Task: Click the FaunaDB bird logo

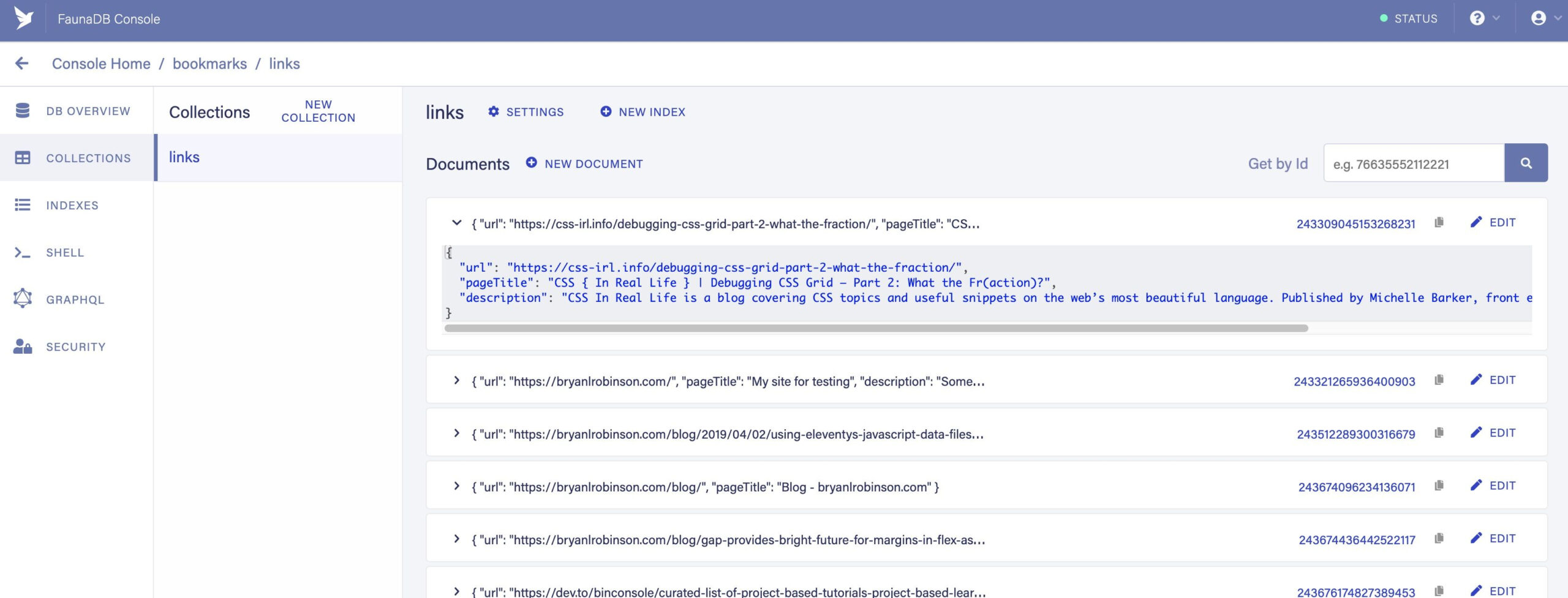Action: (24, 18)
